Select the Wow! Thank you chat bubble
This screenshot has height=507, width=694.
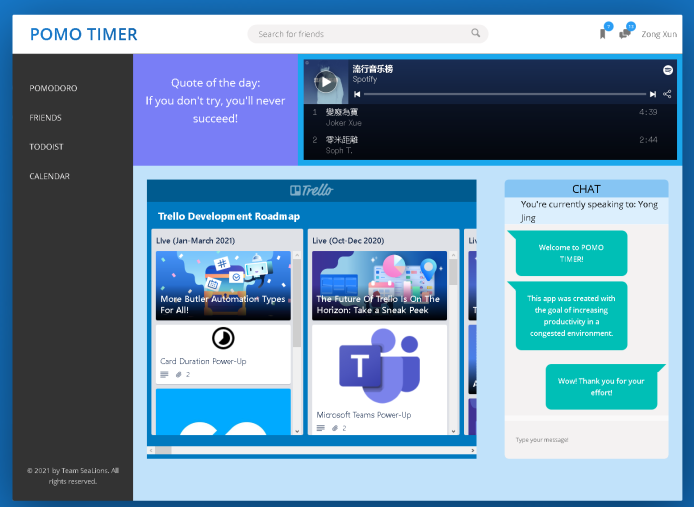point(601,387)
